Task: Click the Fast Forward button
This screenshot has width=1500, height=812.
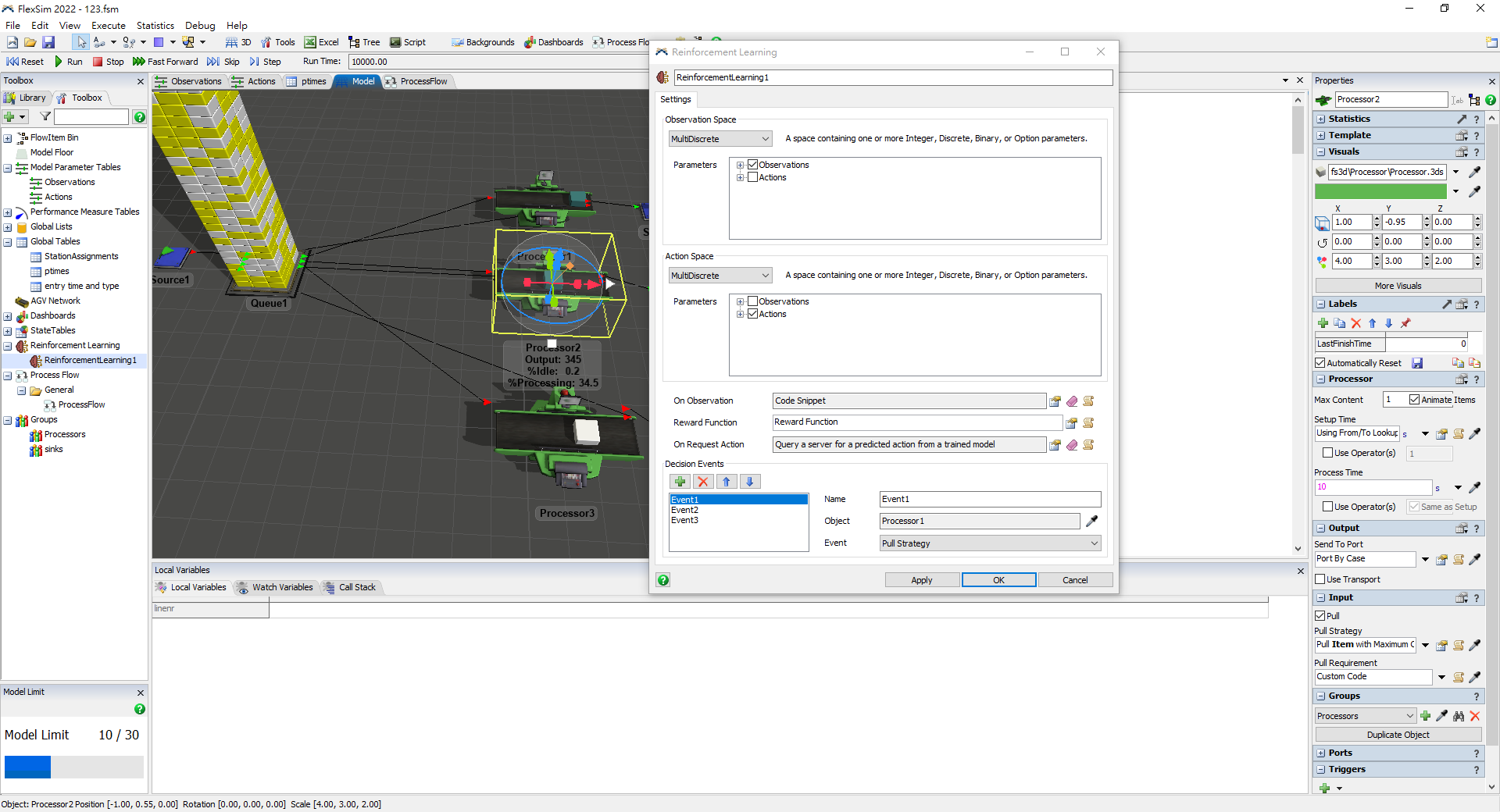Action: (166, 62)
